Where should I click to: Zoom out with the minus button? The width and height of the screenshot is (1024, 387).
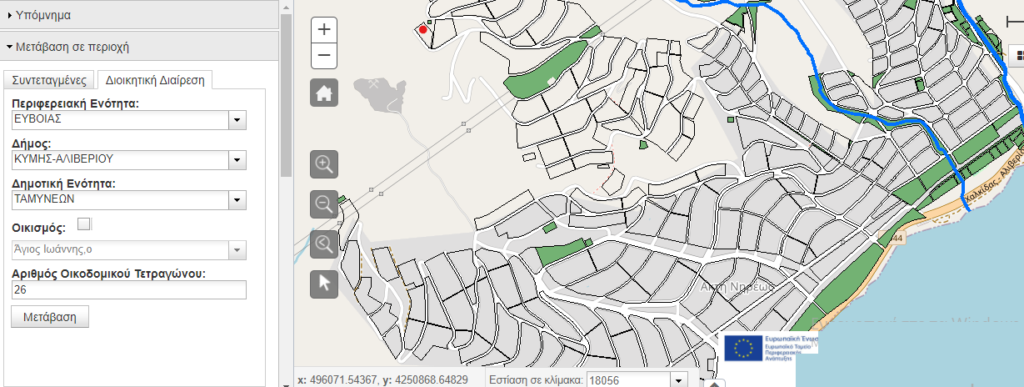[x=324, y=55]
